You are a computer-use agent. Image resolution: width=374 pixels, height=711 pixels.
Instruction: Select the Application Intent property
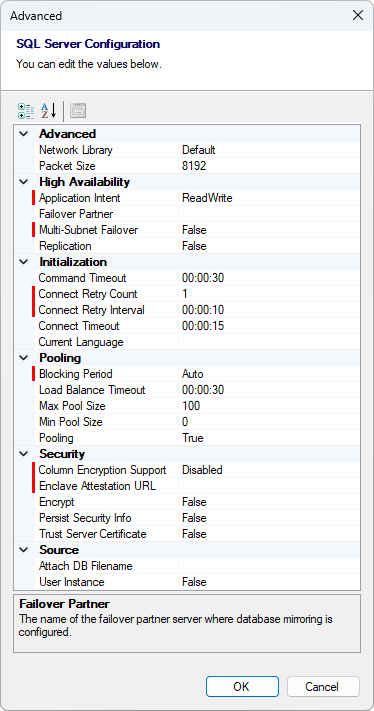click(80, 198)
